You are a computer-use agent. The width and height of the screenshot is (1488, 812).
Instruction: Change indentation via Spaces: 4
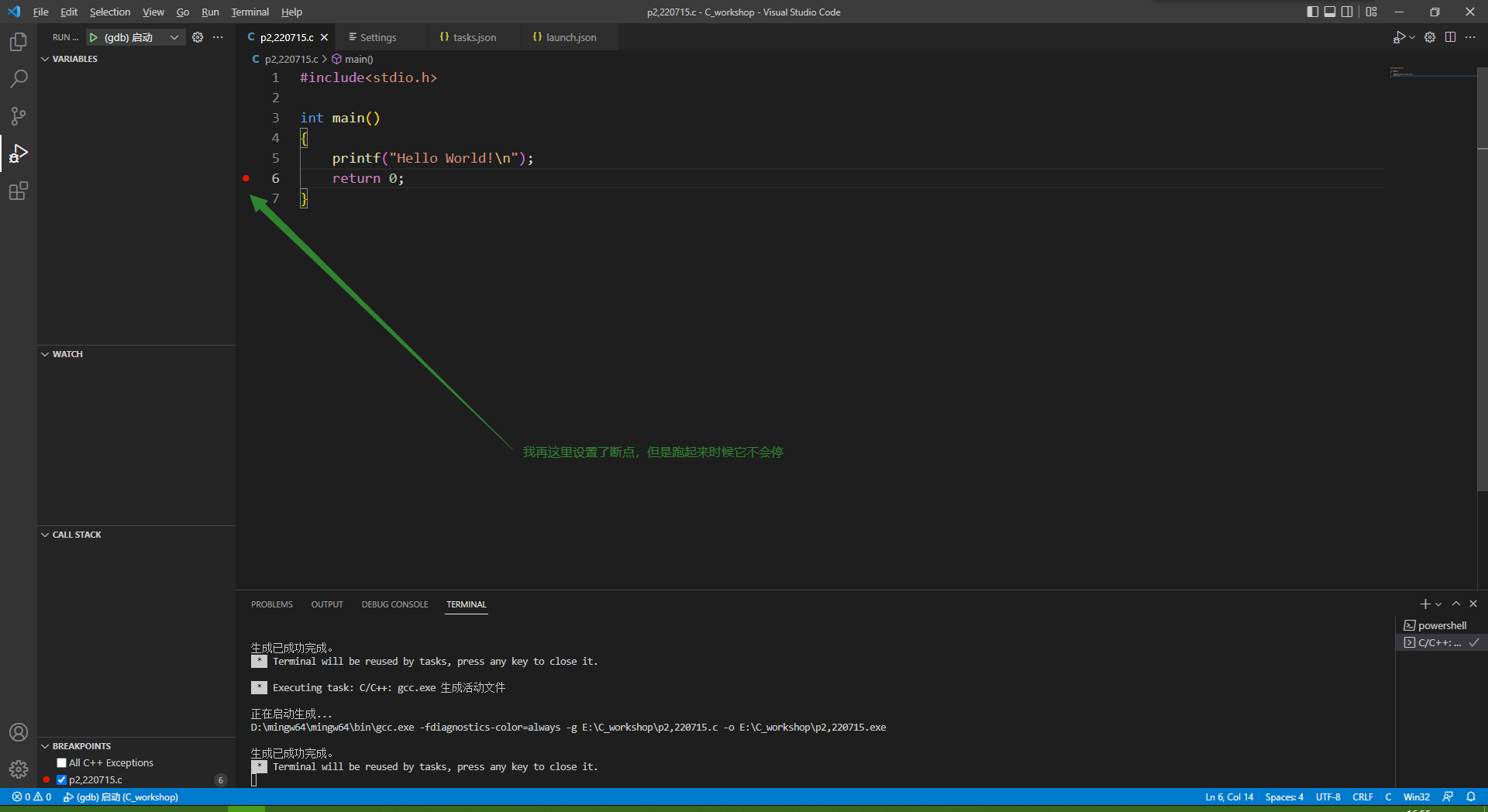(1284, 797)
